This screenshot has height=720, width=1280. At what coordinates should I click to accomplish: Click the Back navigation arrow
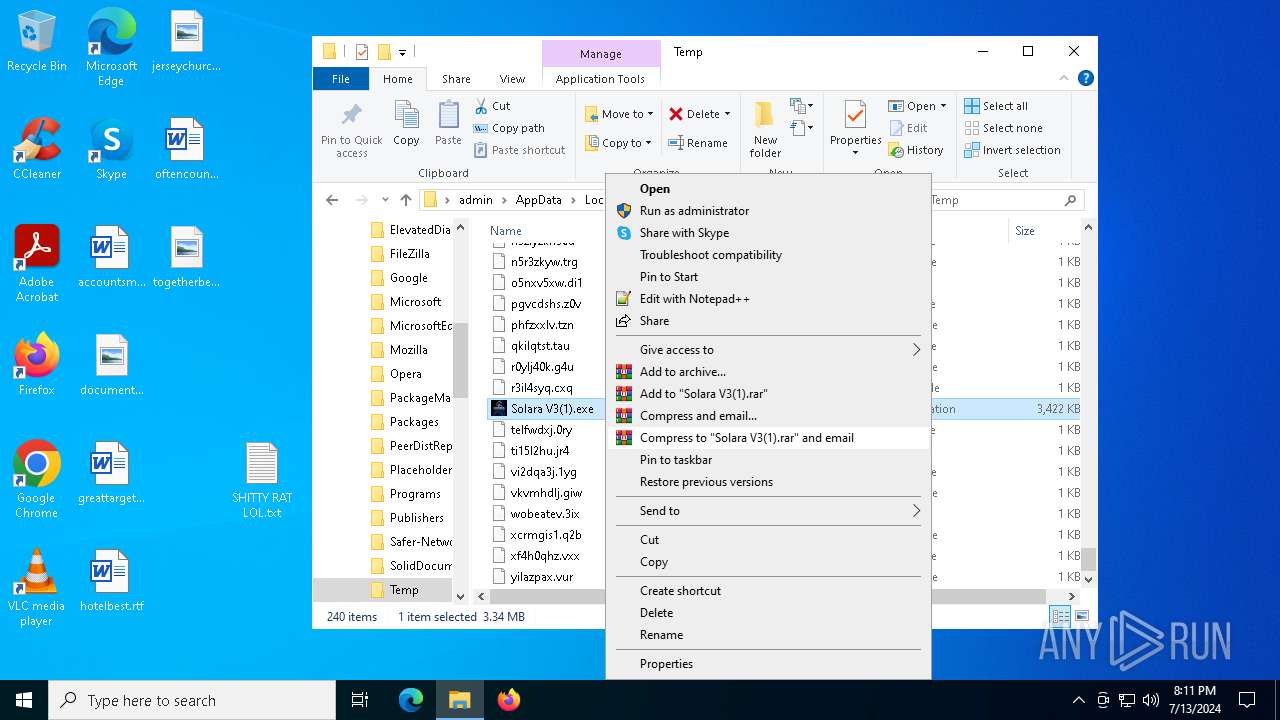point(332,200)
